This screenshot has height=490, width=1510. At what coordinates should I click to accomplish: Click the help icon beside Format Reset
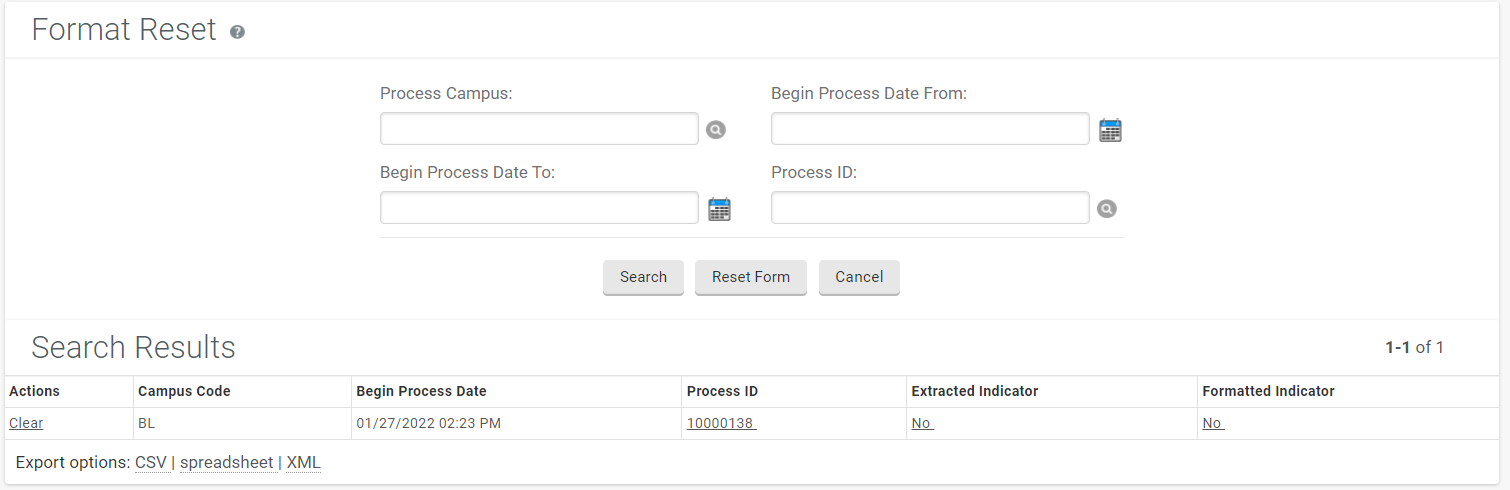pos(237,32)
